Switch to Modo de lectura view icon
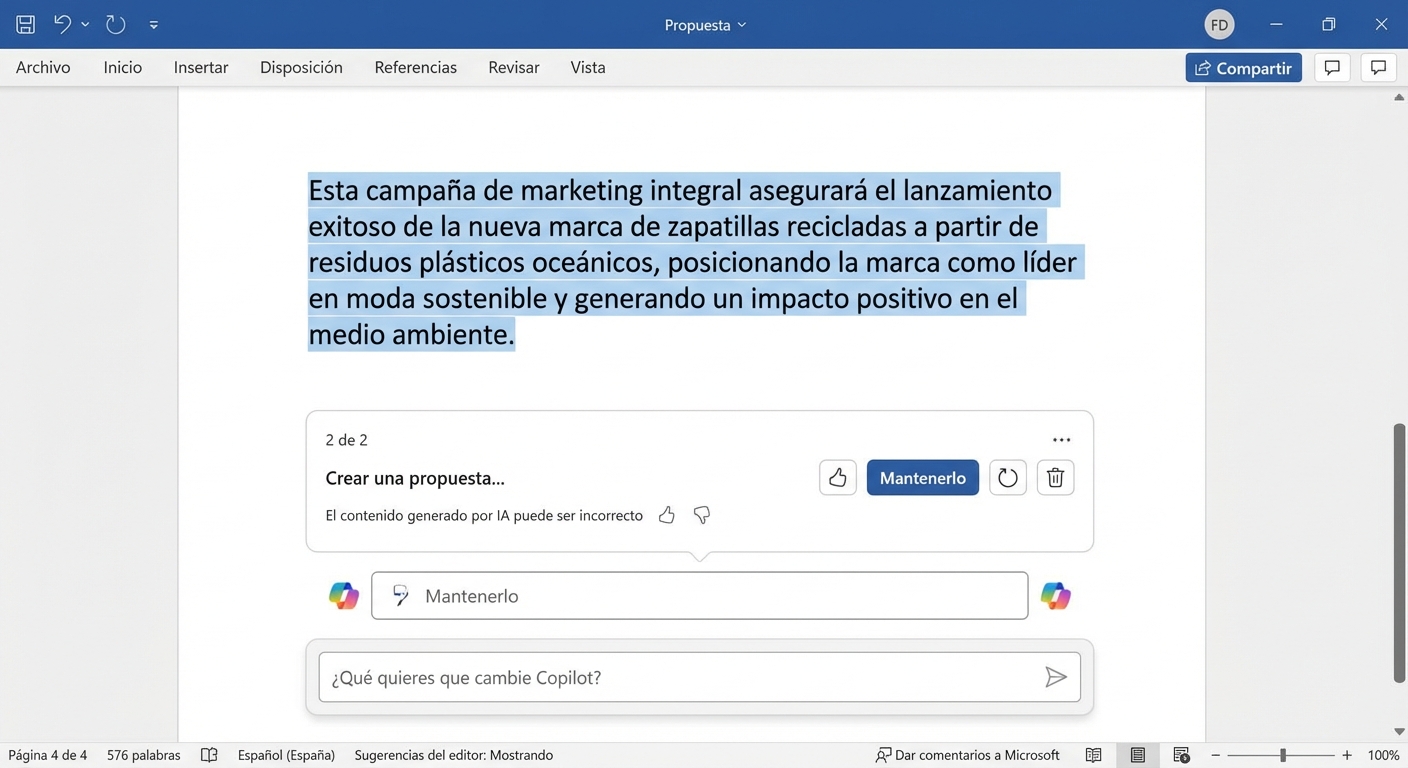Viewport: 1408px width, 768px height. point(1093,755)
